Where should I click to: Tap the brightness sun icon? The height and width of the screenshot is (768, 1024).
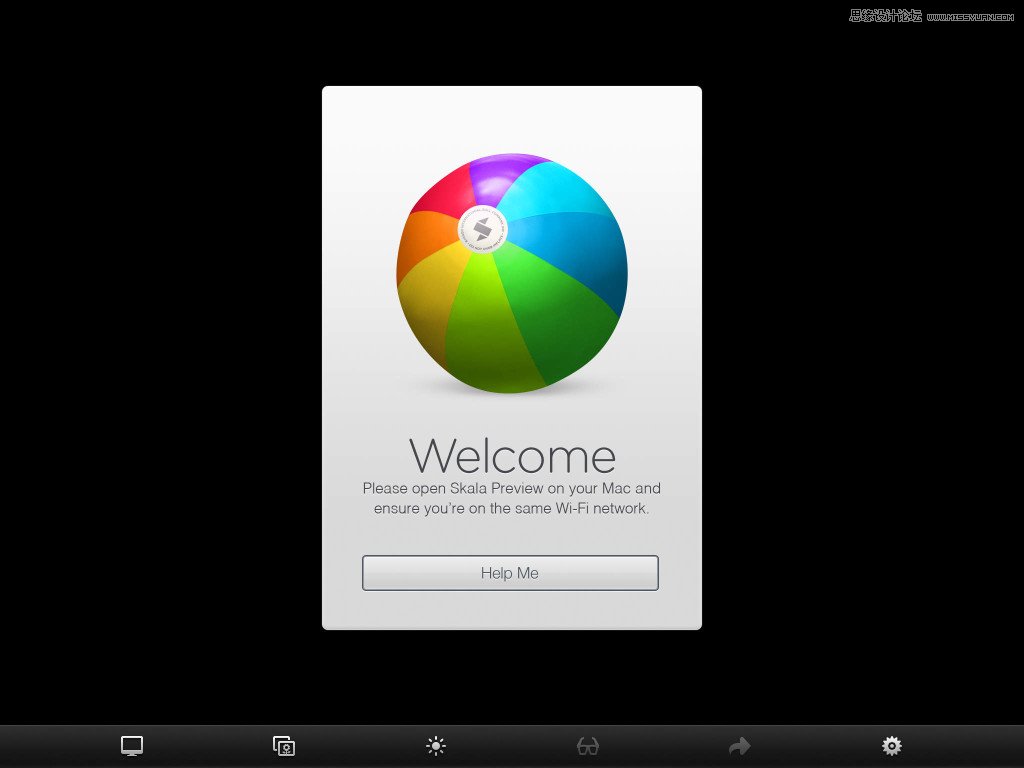tap(436, 746)
